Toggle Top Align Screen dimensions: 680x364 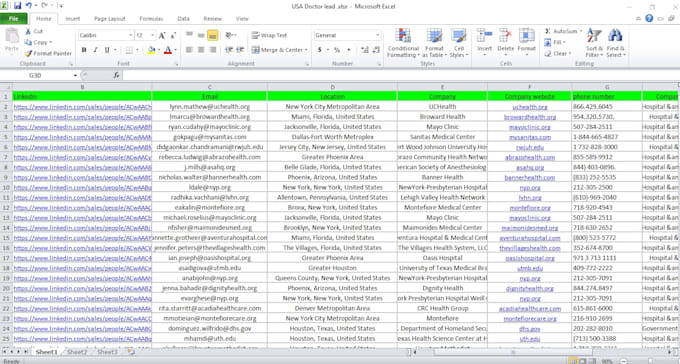[190, 35]
